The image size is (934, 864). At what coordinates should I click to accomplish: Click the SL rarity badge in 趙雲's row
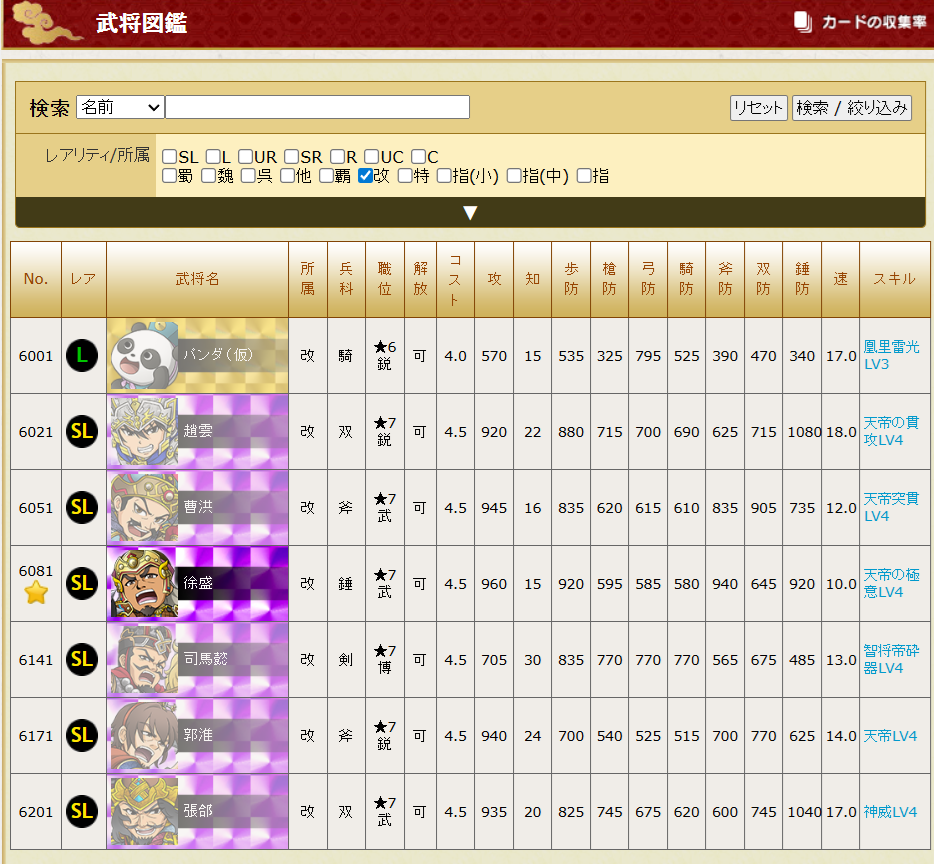tap(82, 431)
